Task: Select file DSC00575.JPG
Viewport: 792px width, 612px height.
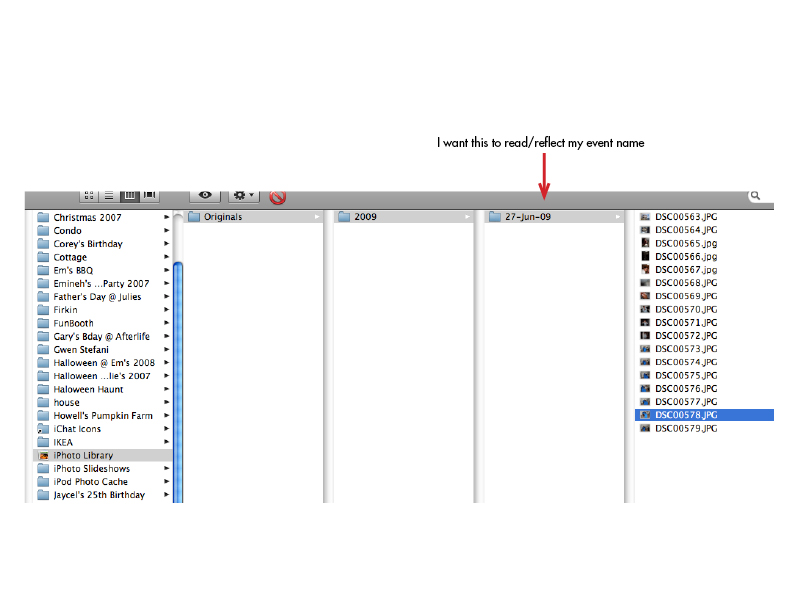Action: click(704, 376)
